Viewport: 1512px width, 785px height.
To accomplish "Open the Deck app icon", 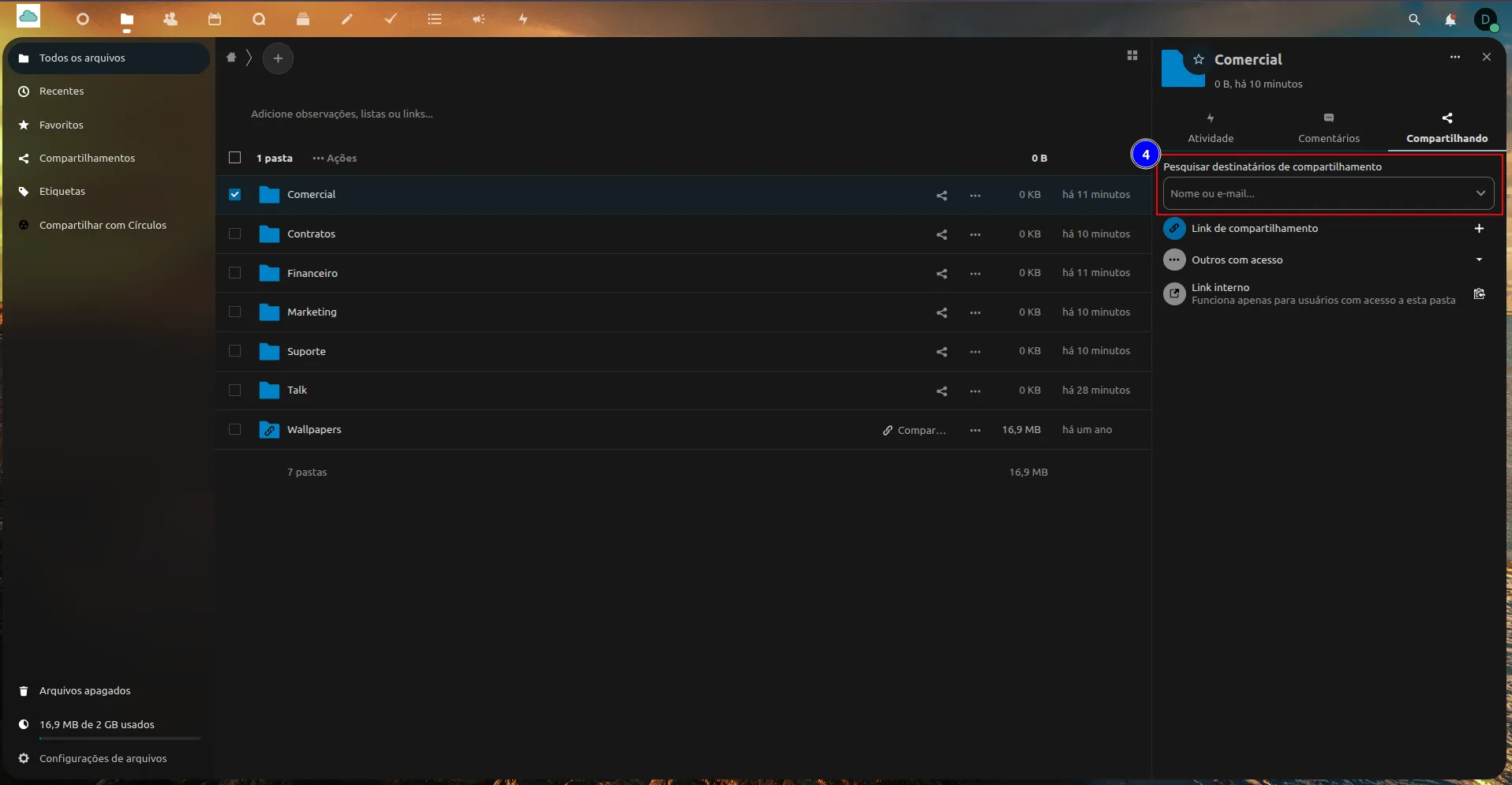I will (x=303, y=19).
